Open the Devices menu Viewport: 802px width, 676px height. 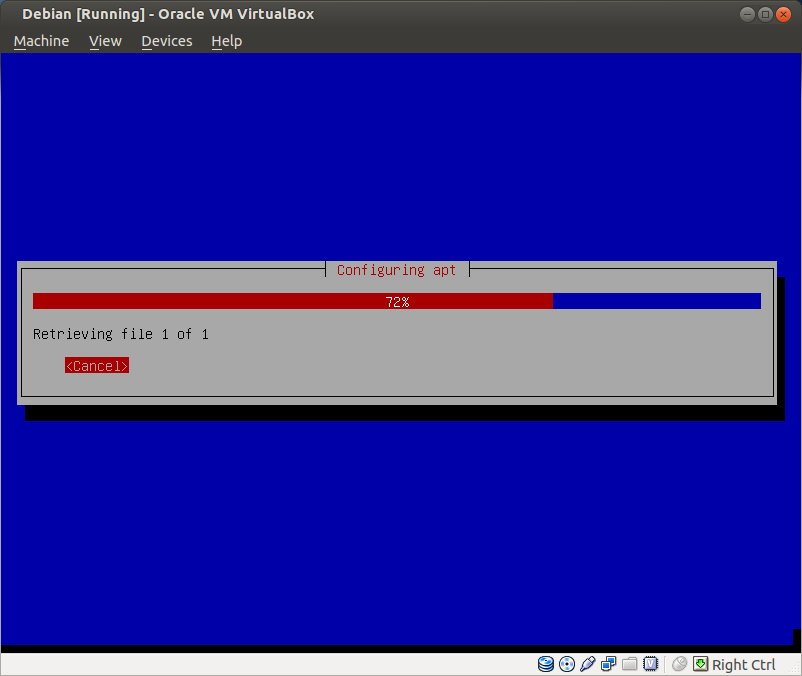click(166, 41)
